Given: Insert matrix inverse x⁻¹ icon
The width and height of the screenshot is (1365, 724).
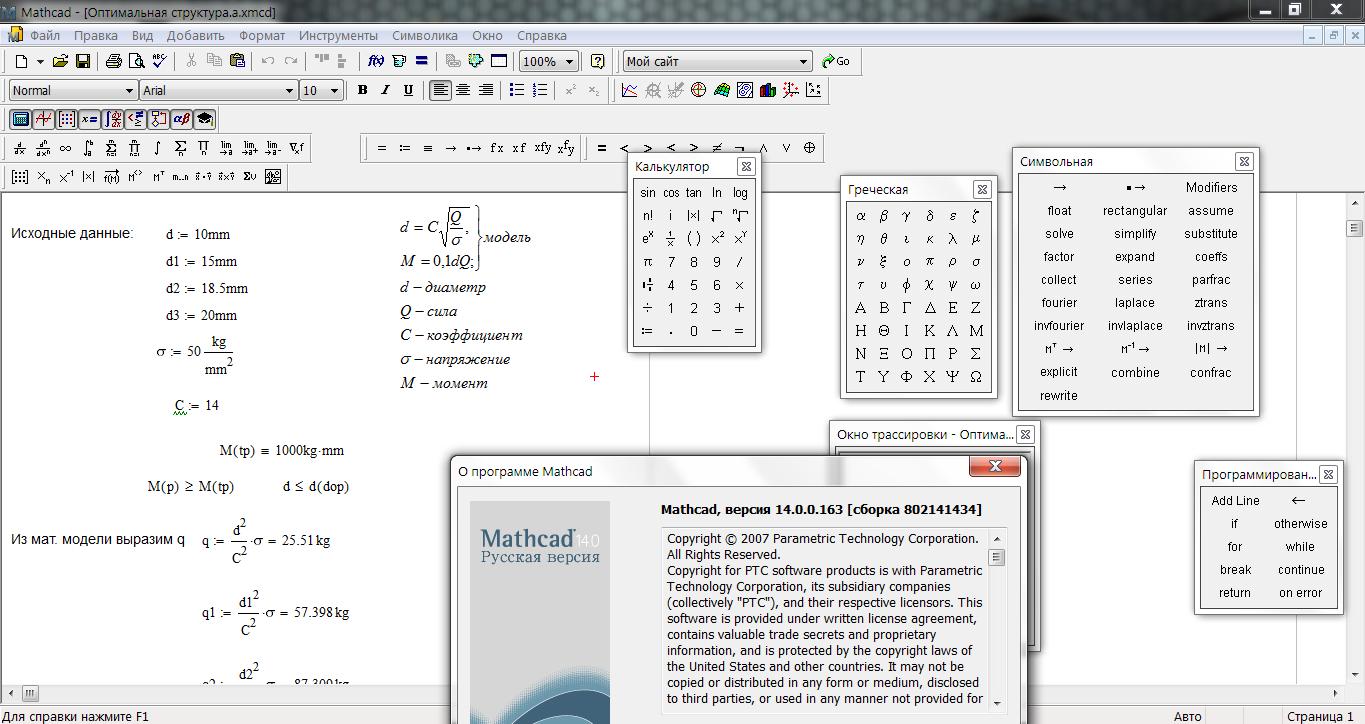Looking at the screenshot, I should (65, 177).
